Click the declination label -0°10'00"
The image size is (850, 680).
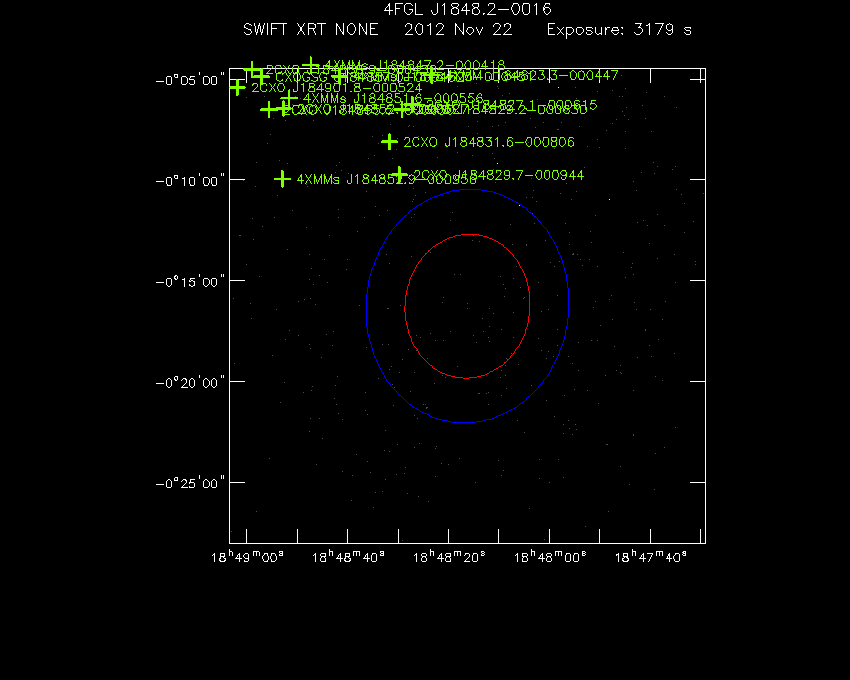tap(190, 181)
